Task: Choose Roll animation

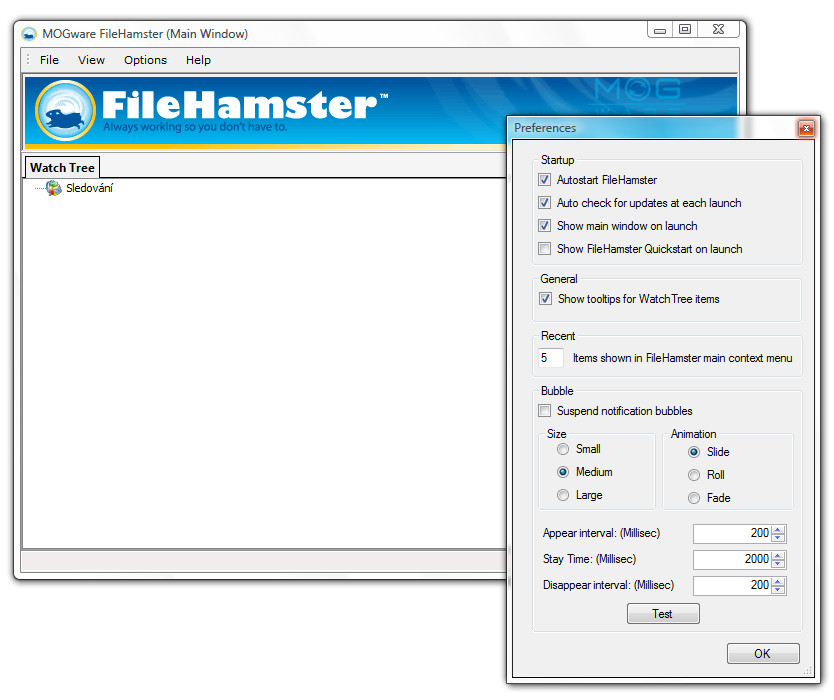Action: click(694, 475)
